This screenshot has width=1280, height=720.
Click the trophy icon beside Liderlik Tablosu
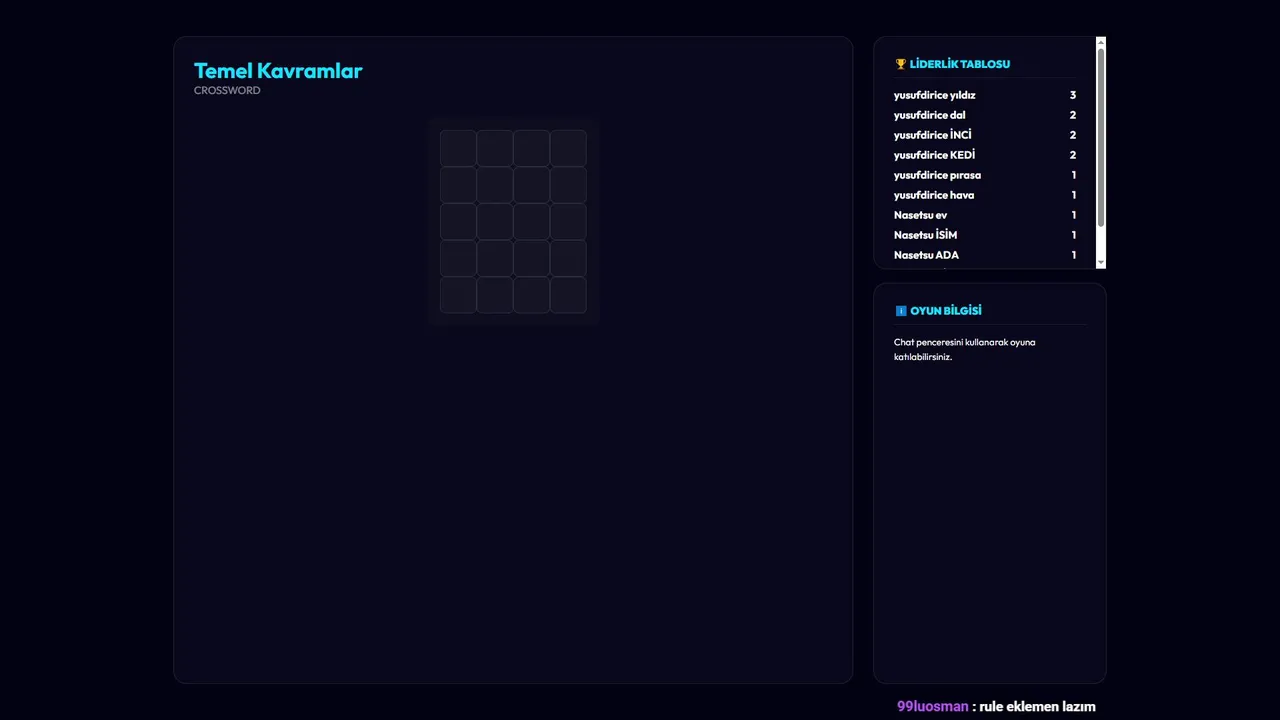pos(900,64)
